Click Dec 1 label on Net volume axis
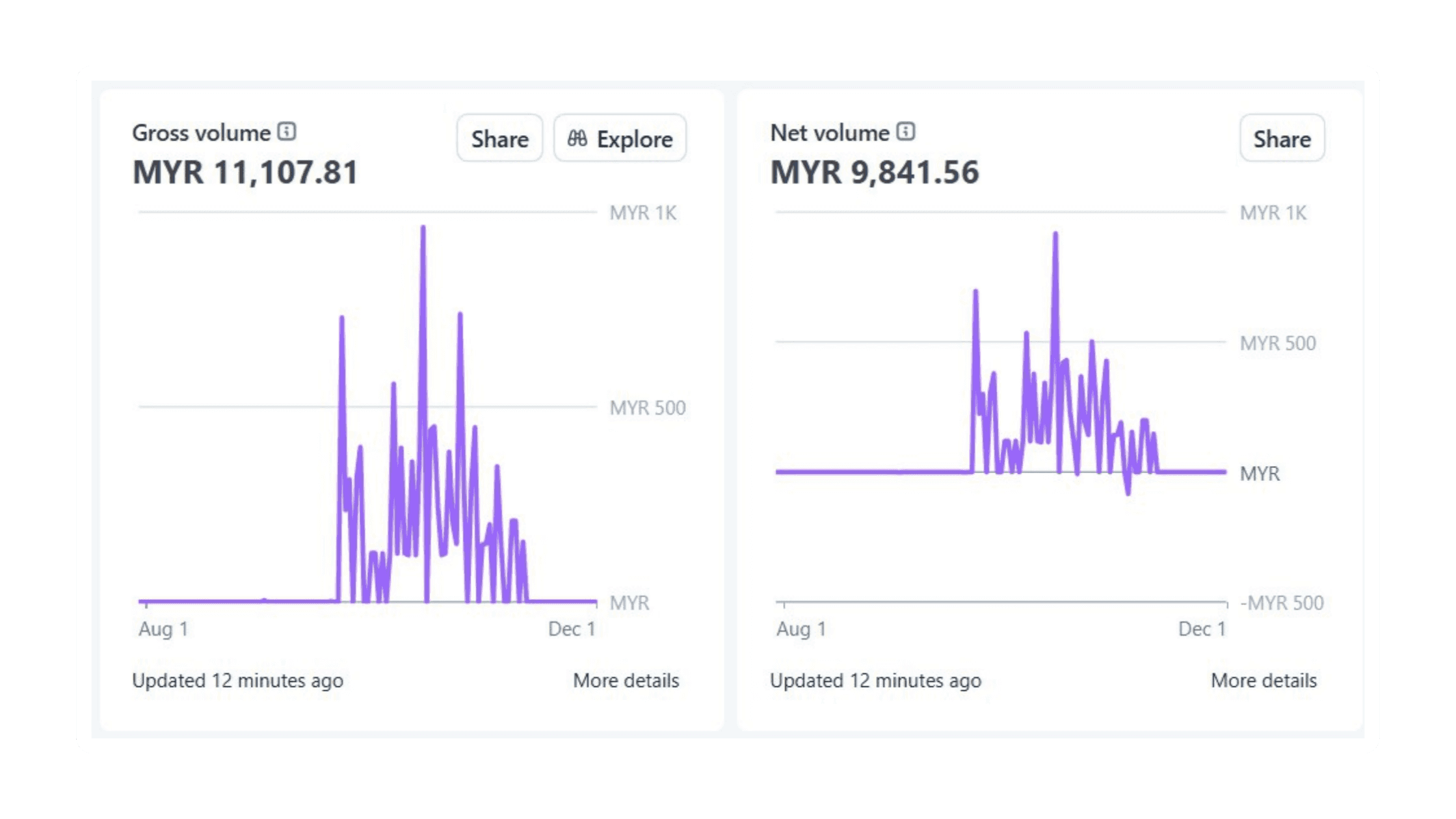The image size is (1456, 819). point(1202,629)
